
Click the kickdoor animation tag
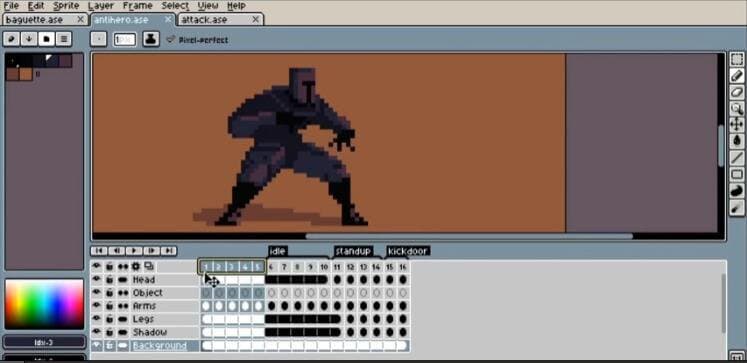click(408, 251)
